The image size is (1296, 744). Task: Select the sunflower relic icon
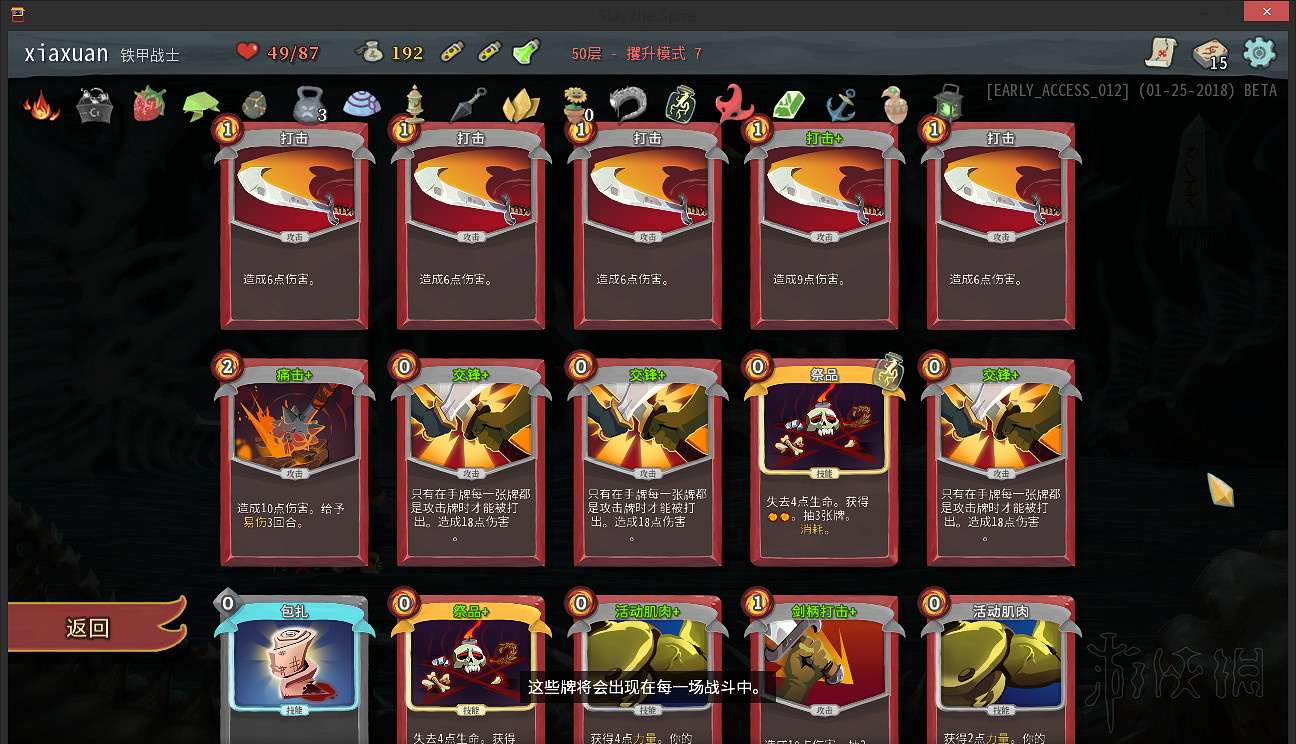(576, 104)
